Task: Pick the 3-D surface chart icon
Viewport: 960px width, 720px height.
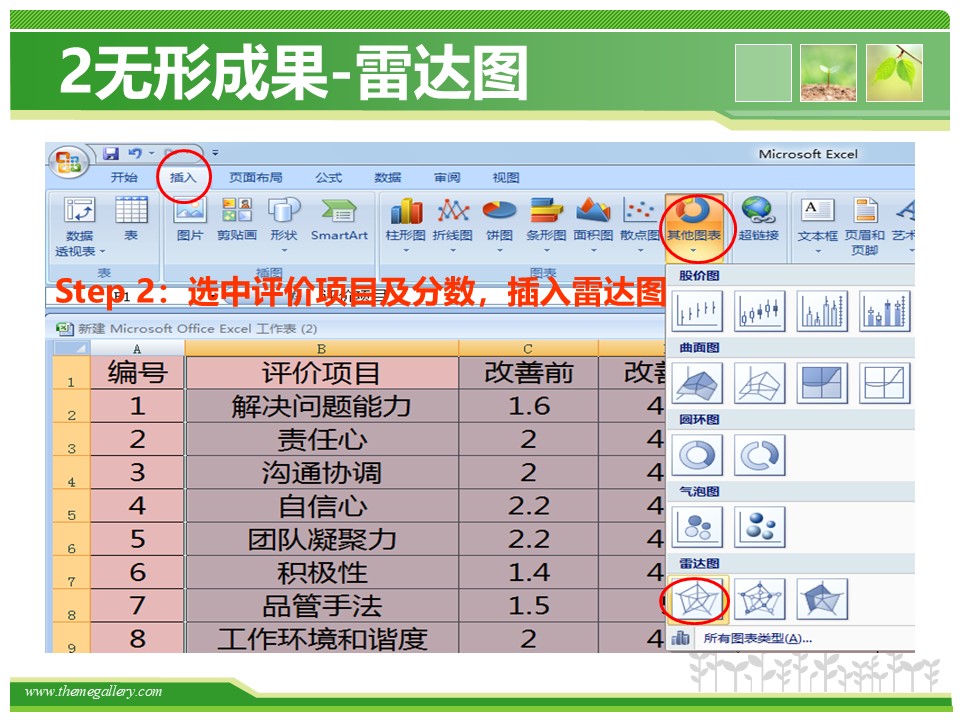Action: pos(698,383)
